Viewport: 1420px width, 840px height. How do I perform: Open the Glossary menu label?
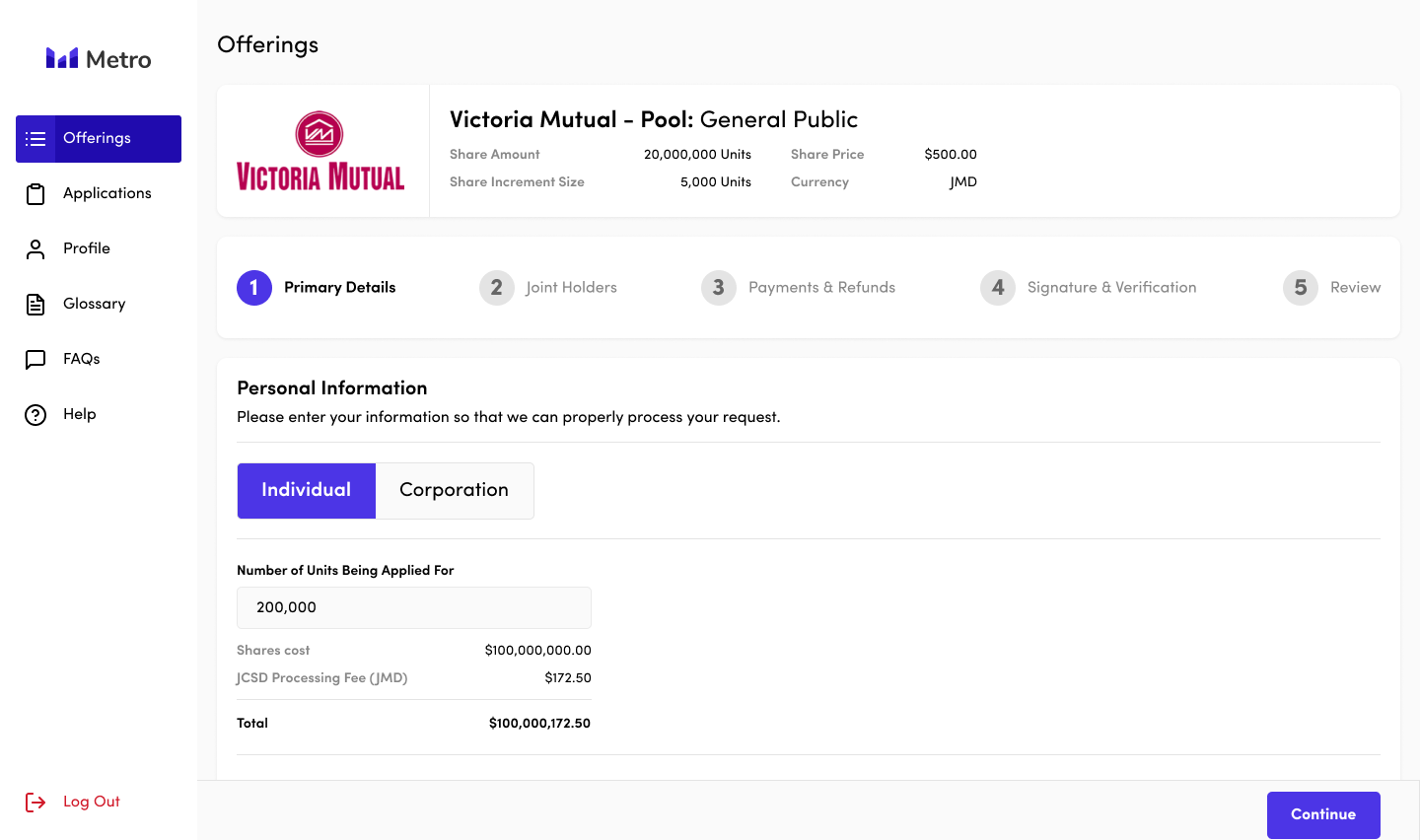[95, 304]
